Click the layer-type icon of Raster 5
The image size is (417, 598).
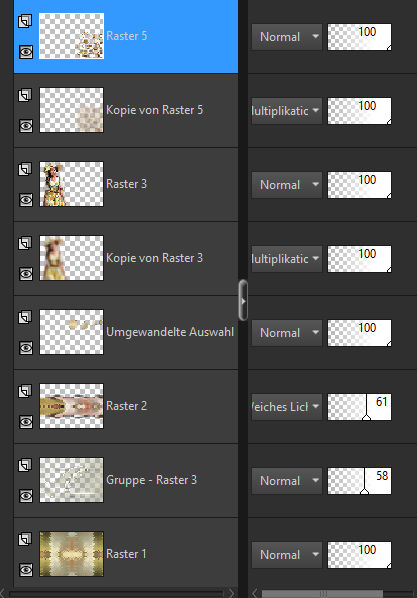tap(25, 21)
